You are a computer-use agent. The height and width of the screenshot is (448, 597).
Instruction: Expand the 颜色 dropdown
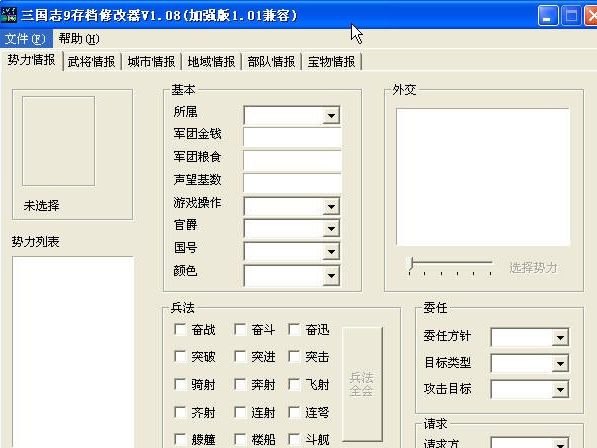331,275
